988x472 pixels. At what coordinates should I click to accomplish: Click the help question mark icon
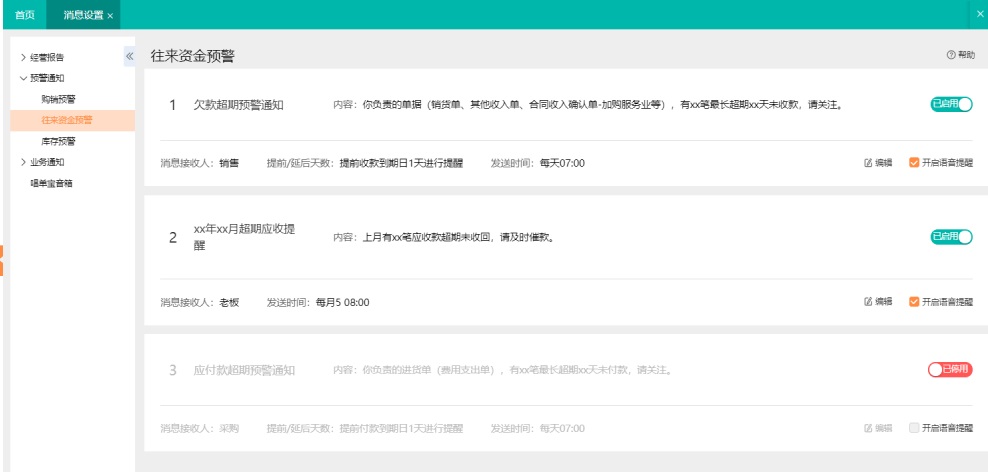950,56
